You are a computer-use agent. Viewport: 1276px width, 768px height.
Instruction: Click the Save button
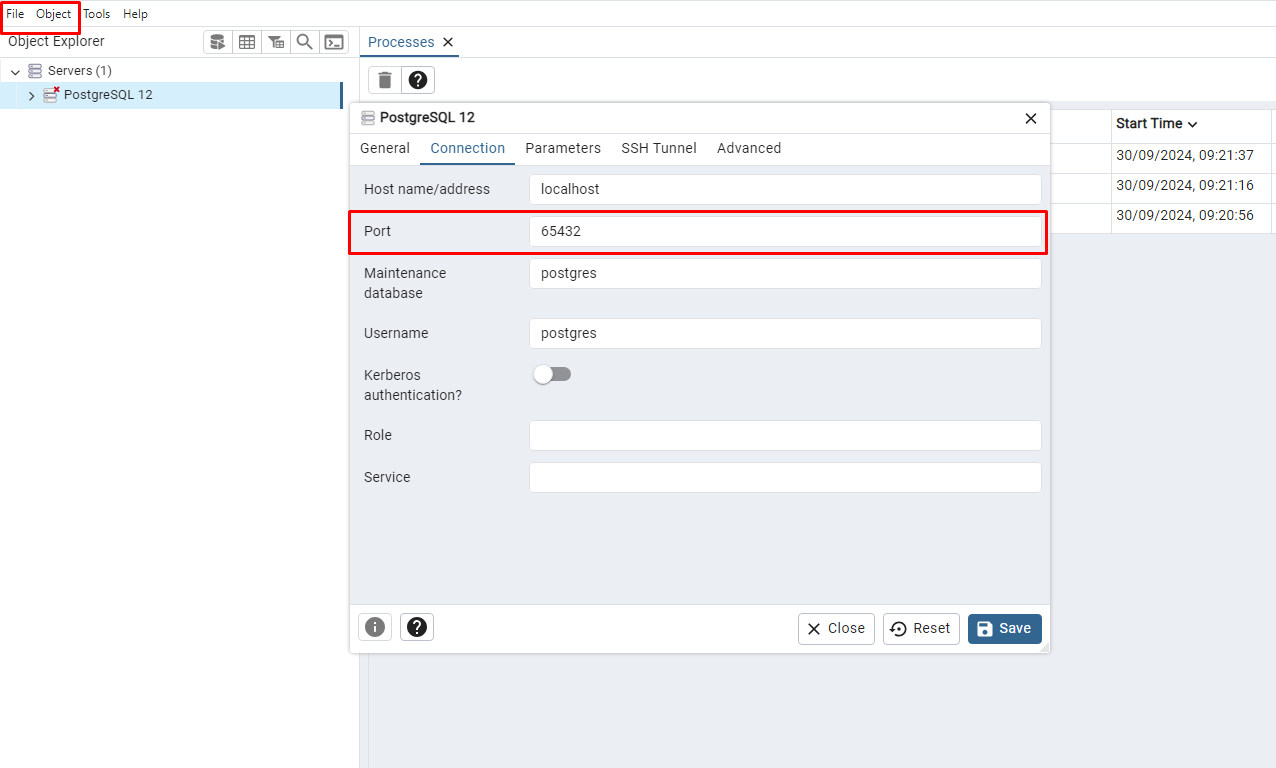point(1004,629)
